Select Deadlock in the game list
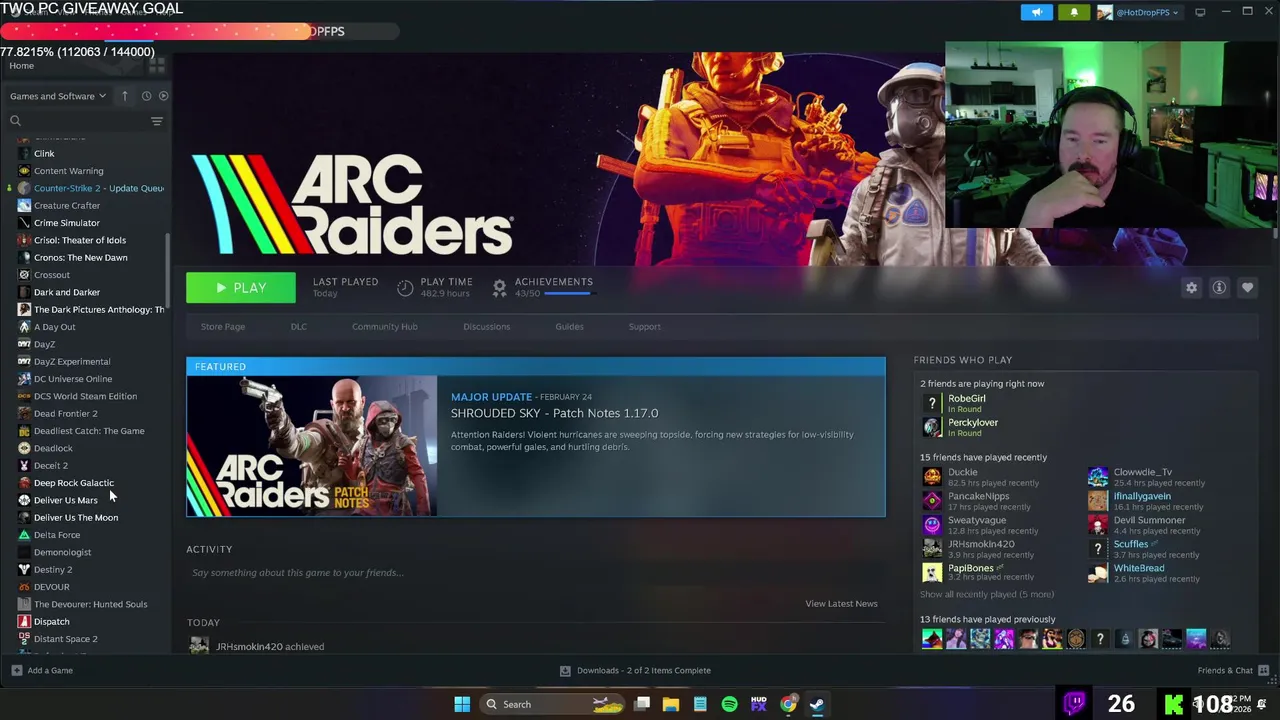Screen dimensions: 1280x720 click(53, 448)
